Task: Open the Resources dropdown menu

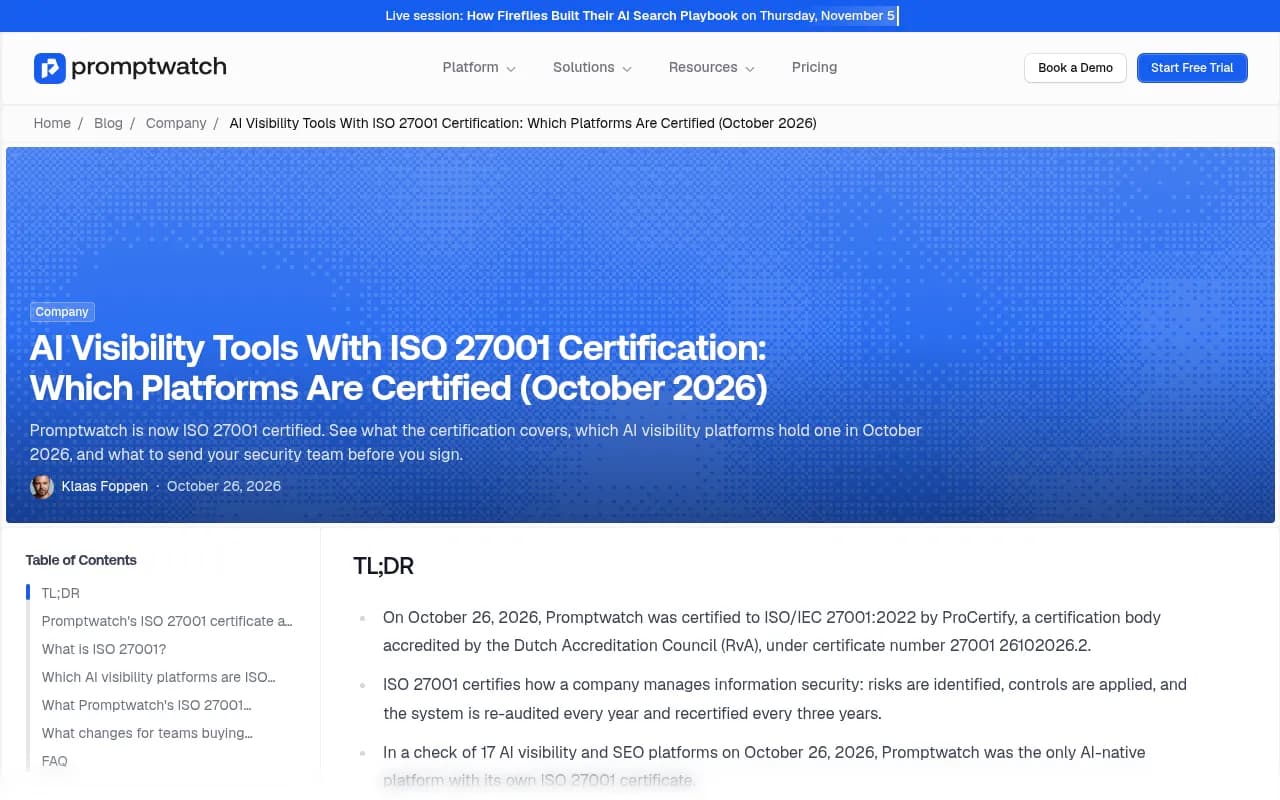Action: 711,67
